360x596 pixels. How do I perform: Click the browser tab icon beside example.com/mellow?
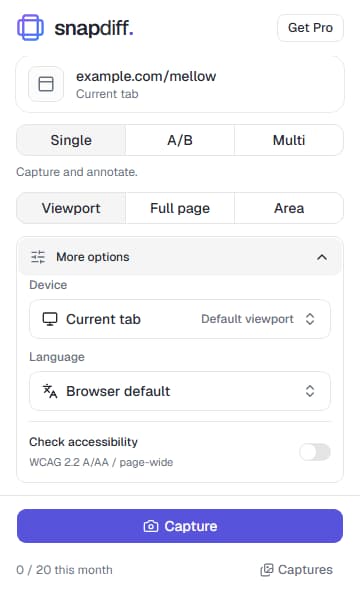46,84
